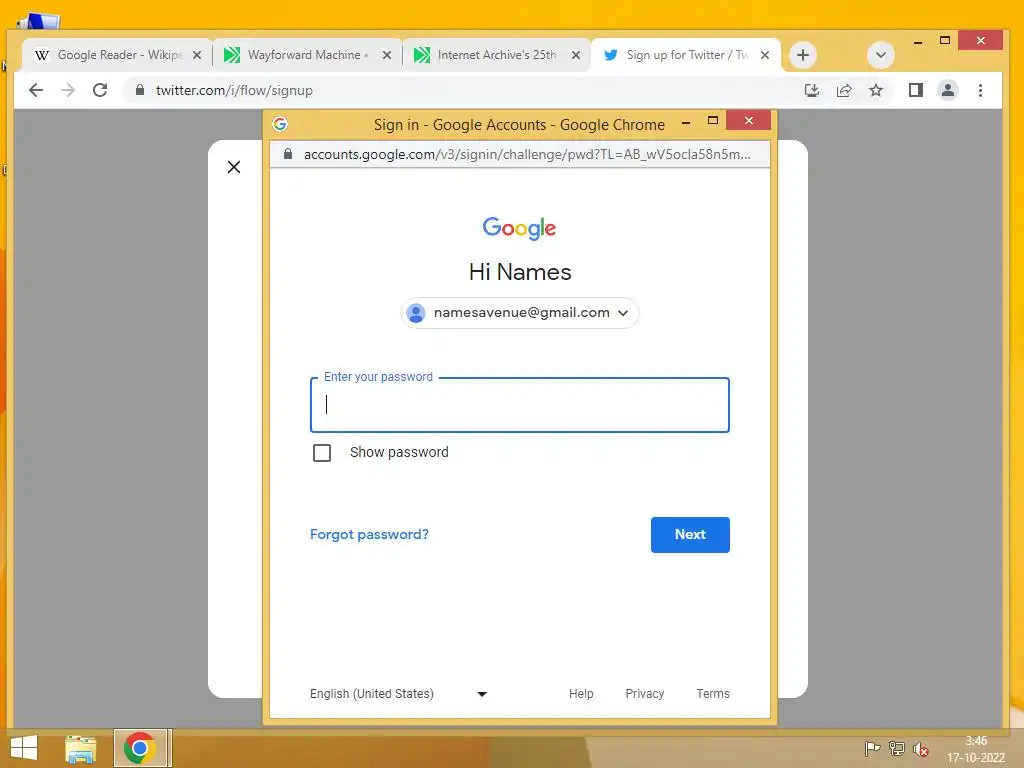Viewport: 1024px width, 768px height.
Task: Click lock icon in popup address bar
Action: pos(287,154)
